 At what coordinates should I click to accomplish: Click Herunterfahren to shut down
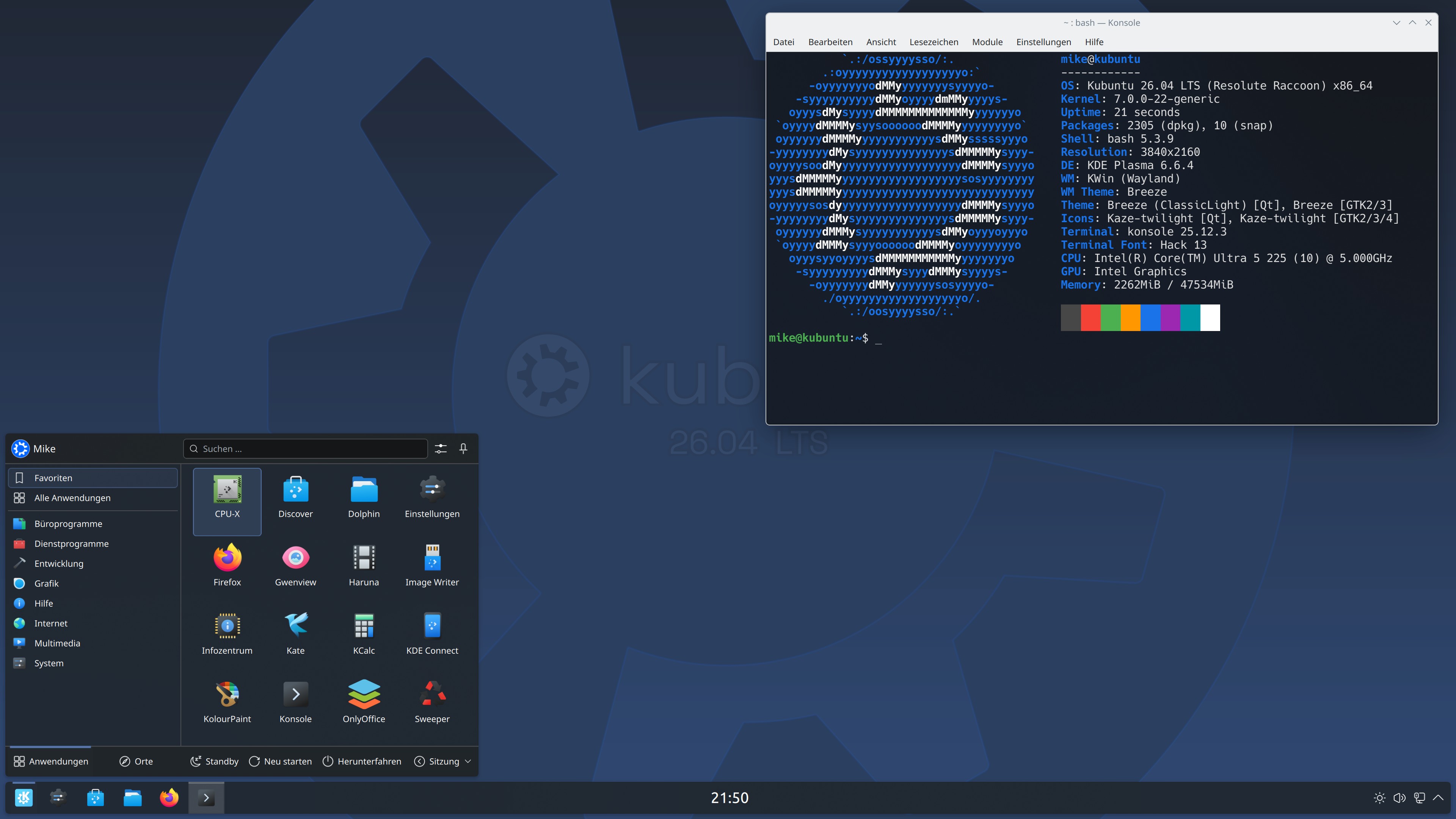tap(362, 761)
